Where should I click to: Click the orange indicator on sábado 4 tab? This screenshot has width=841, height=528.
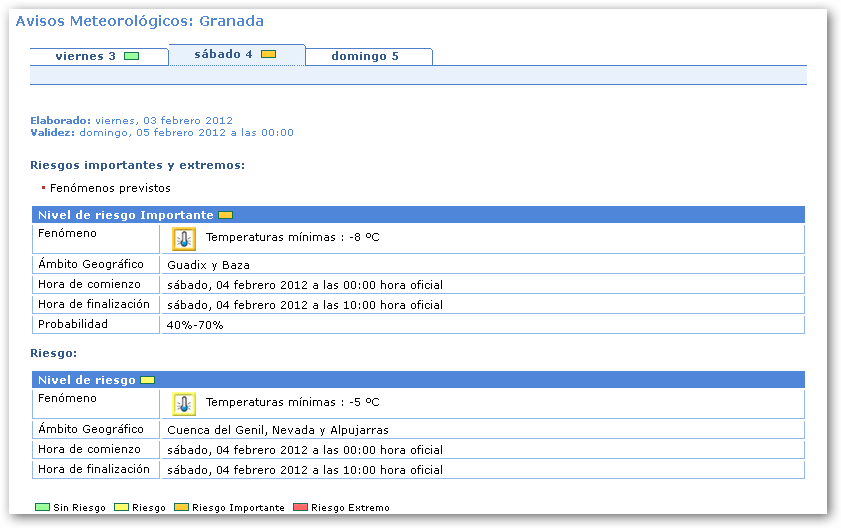pyautogui.click(x=268, y=54)
